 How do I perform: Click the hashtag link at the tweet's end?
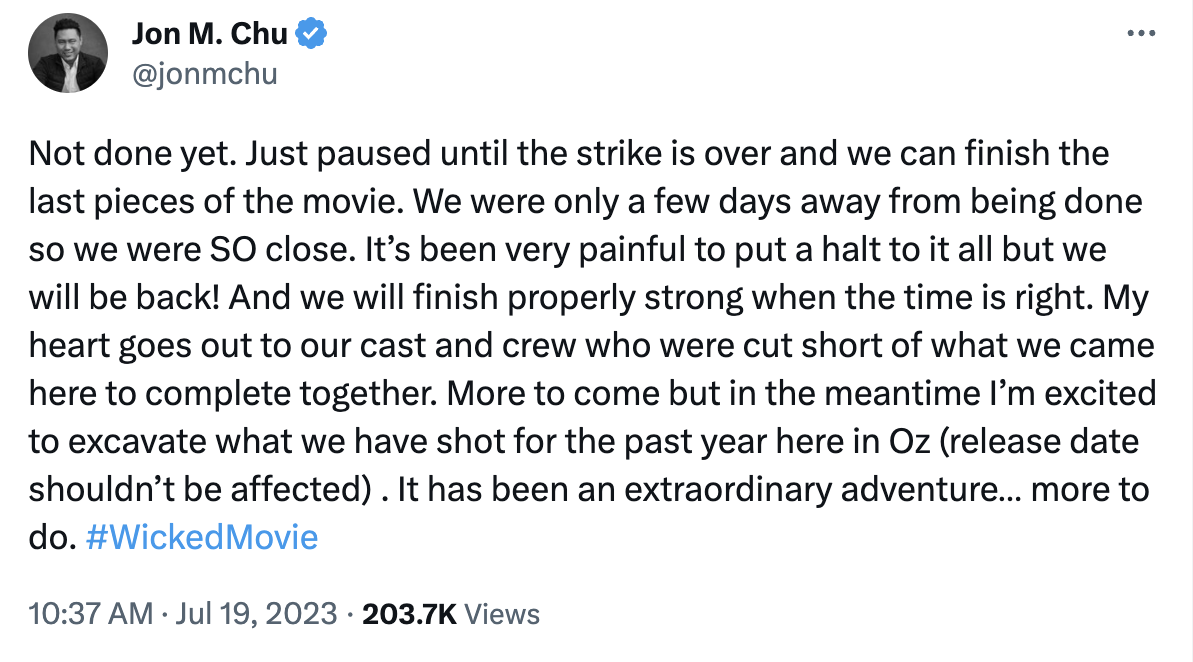pos(203,537)
